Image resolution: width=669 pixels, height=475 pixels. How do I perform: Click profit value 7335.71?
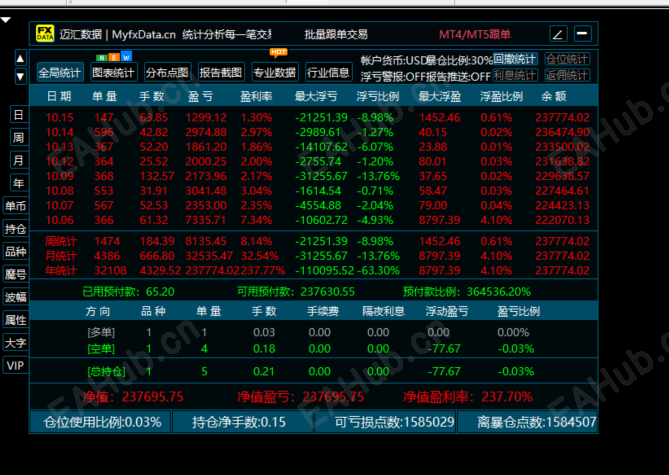(x=206, y=220)
